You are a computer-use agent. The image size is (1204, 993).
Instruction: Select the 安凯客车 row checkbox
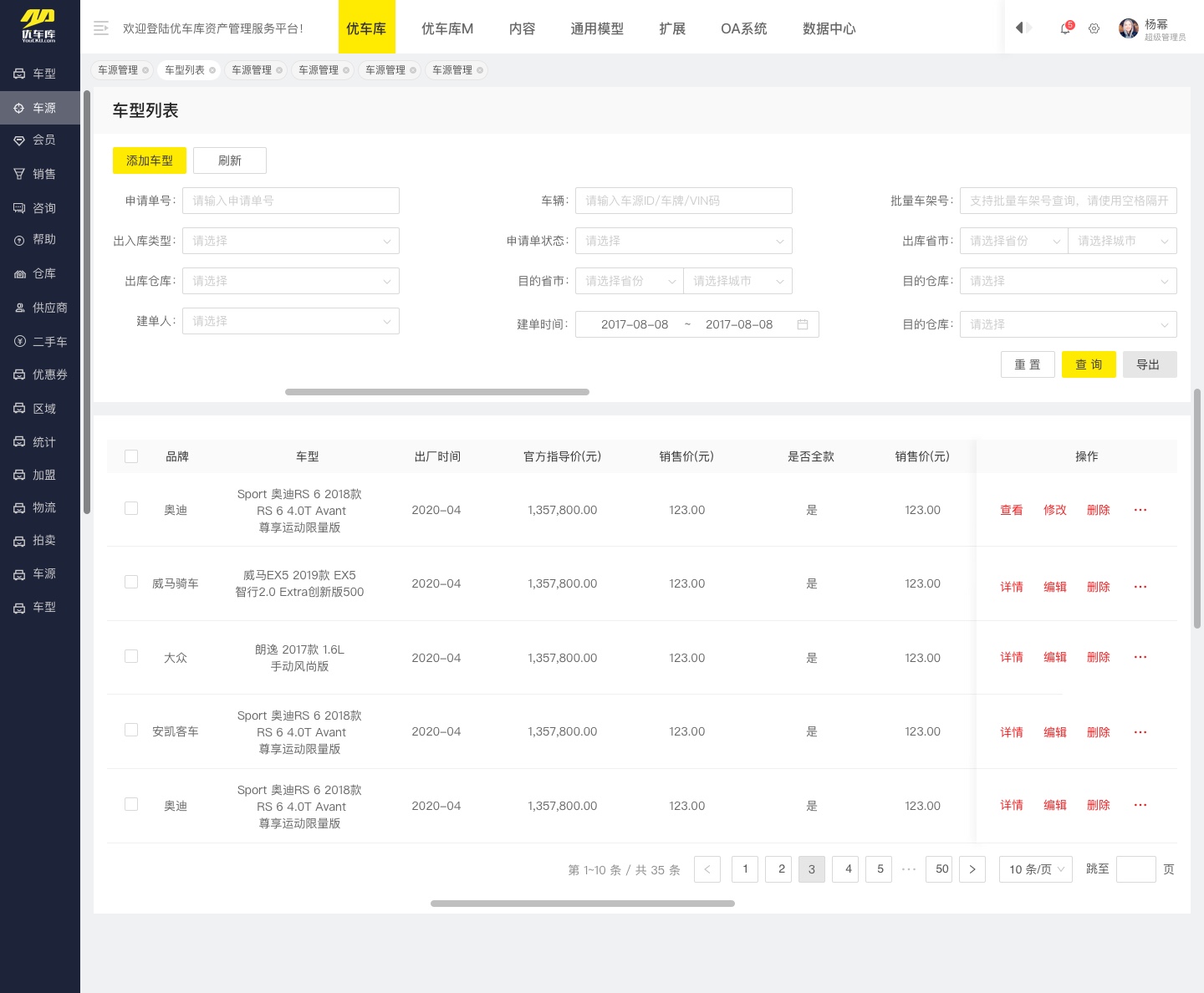tap(131, 730)
